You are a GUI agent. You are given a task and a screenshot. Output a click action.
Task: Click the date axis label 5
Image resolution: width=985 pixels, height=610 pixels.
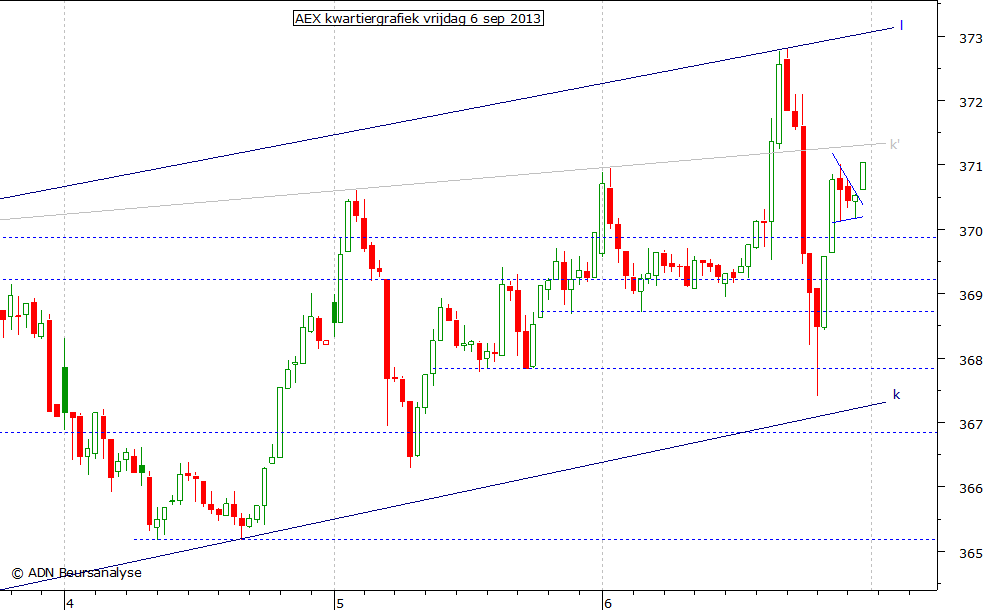(x=340, y=604)
